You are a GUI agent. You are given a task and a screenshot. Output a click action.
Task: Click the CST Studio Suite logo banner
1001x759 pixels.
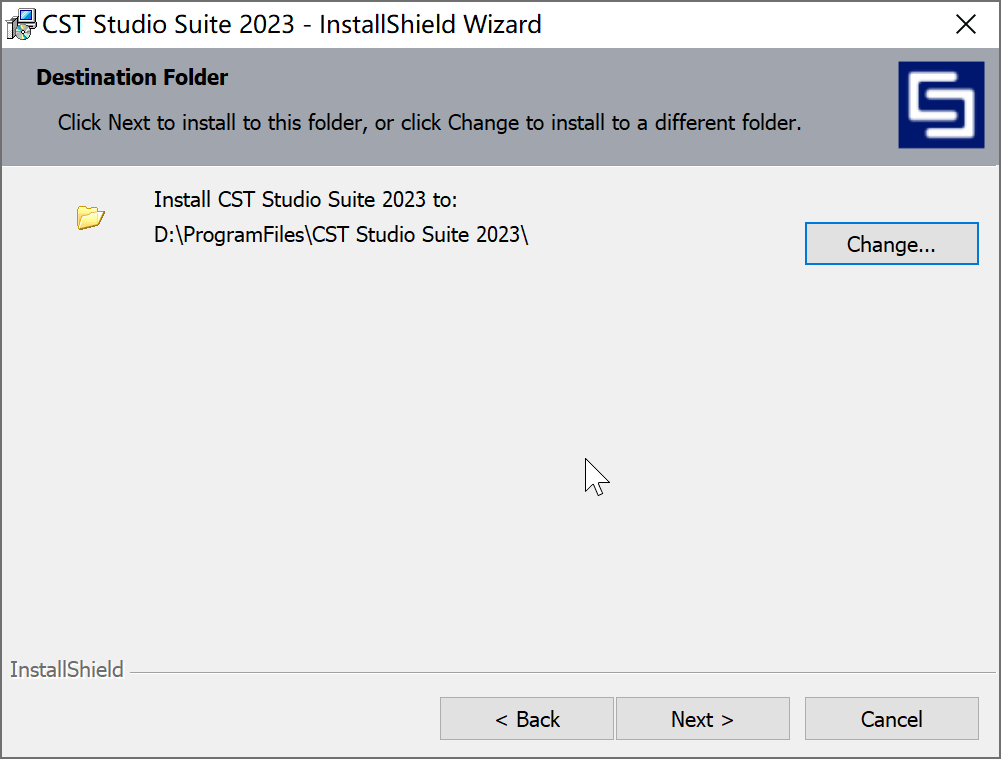tap(940, 106)
